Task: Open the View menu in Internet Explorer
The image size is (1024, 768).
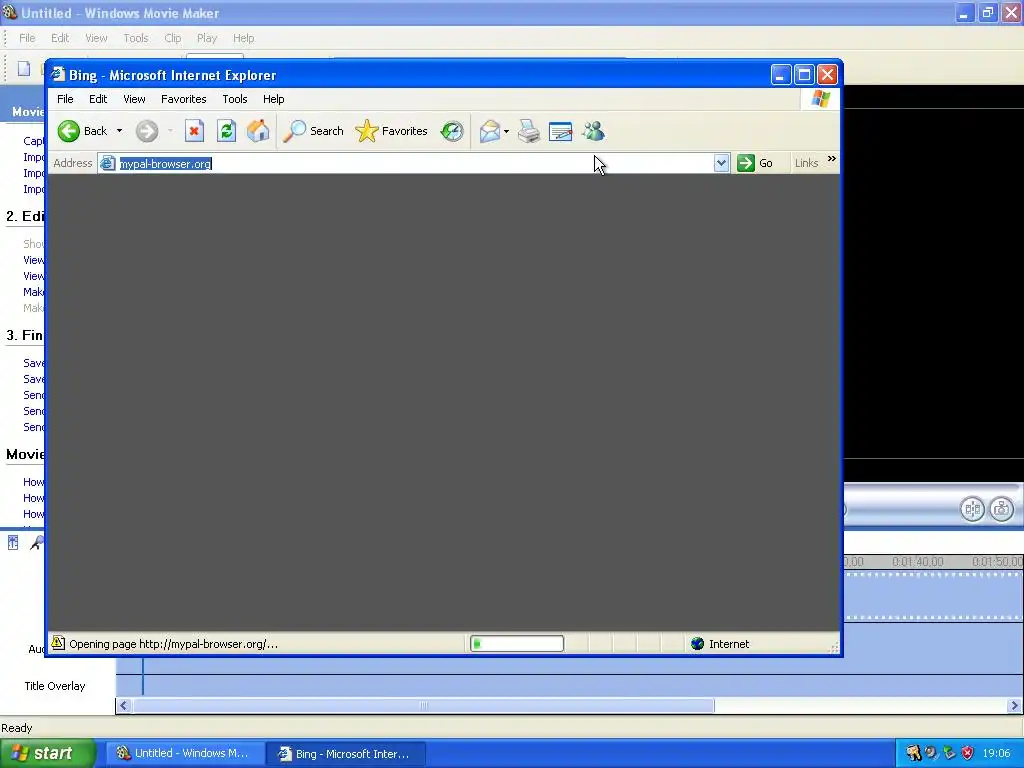Action: point(135,99)
